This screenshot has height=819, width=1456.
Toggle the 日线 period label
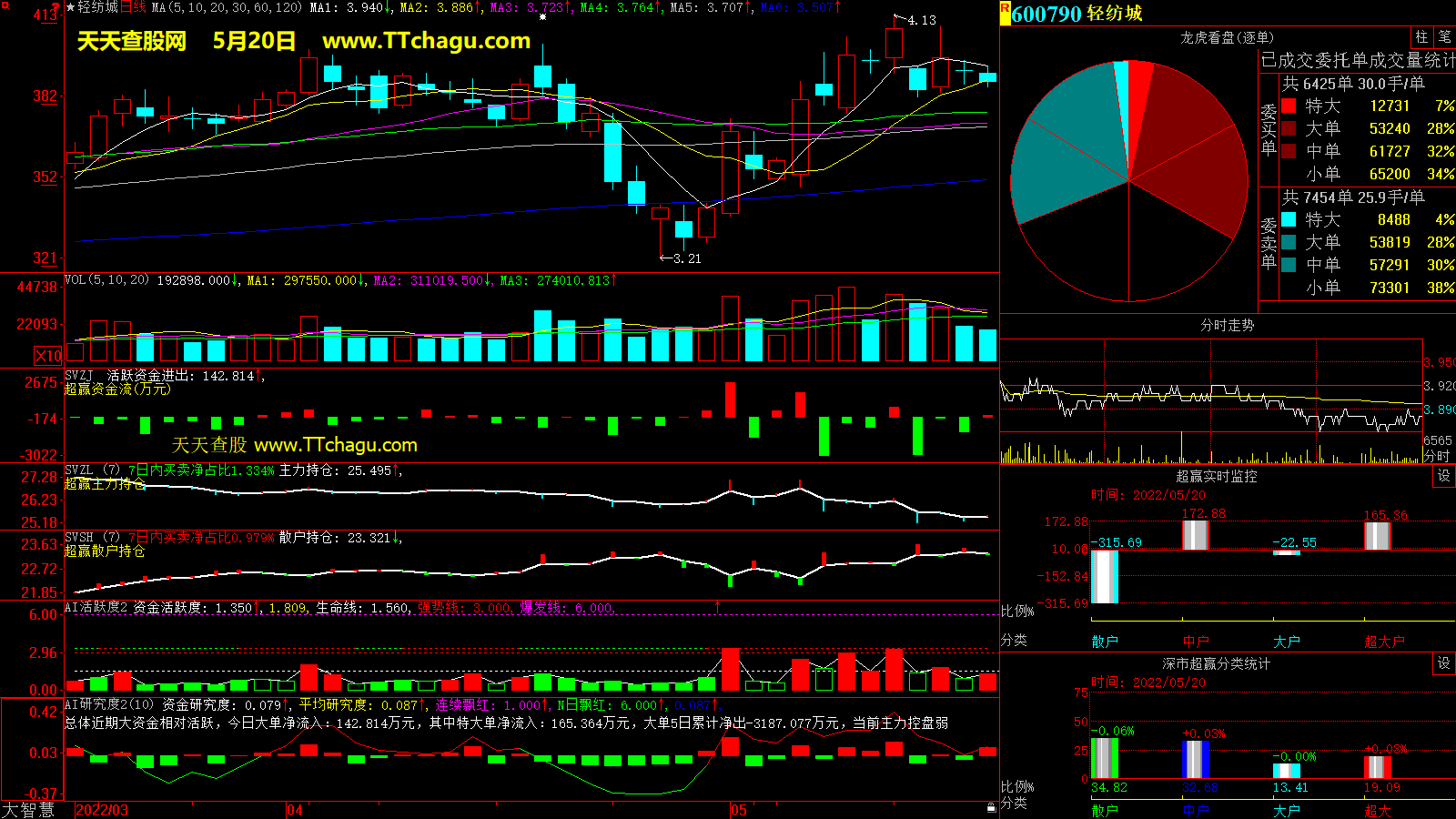(133, 7)
